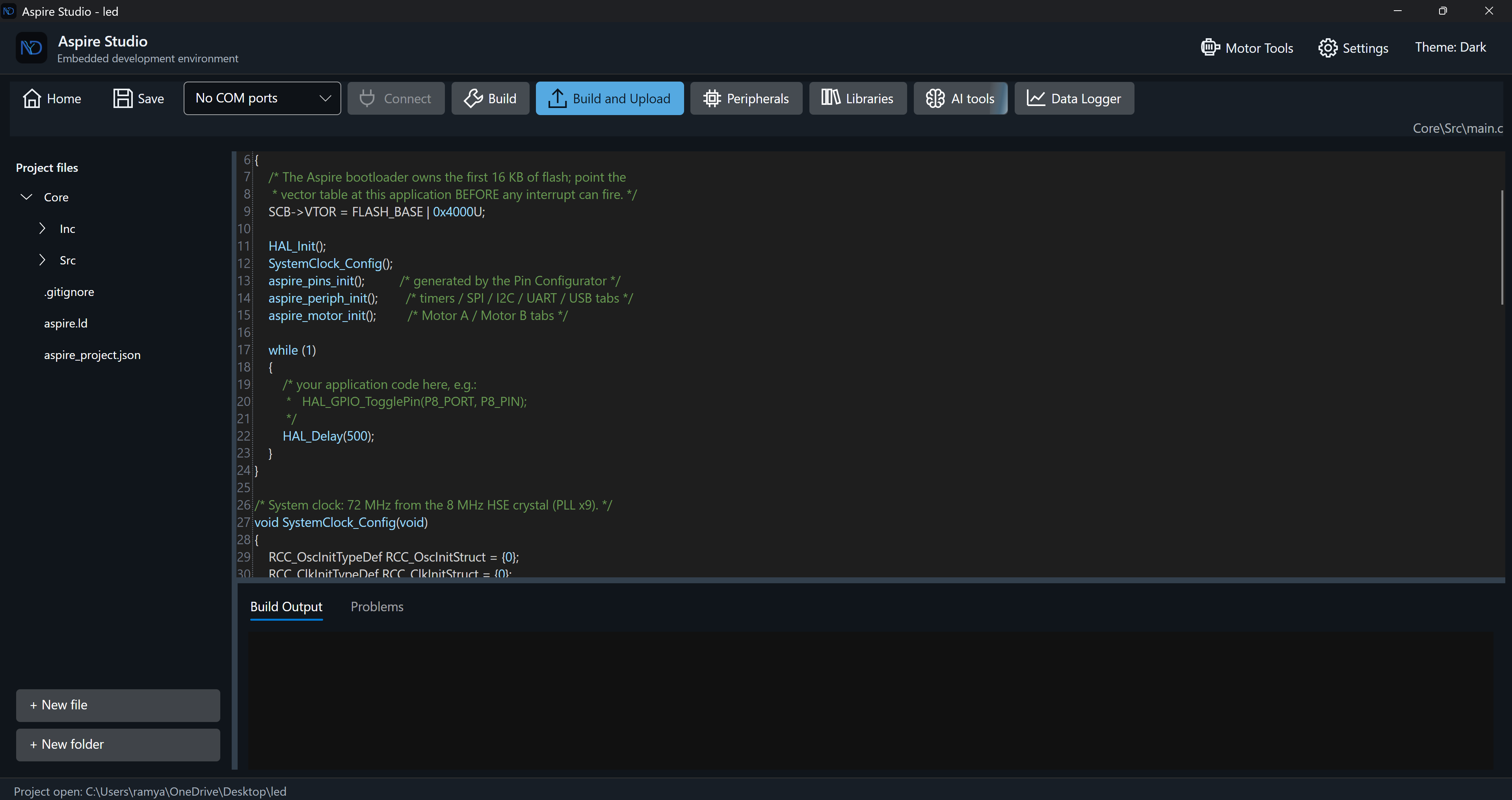Click the void SystemClock_Config(void) line
This screenshot has height=800, width=1512.
tap(341, 523)
